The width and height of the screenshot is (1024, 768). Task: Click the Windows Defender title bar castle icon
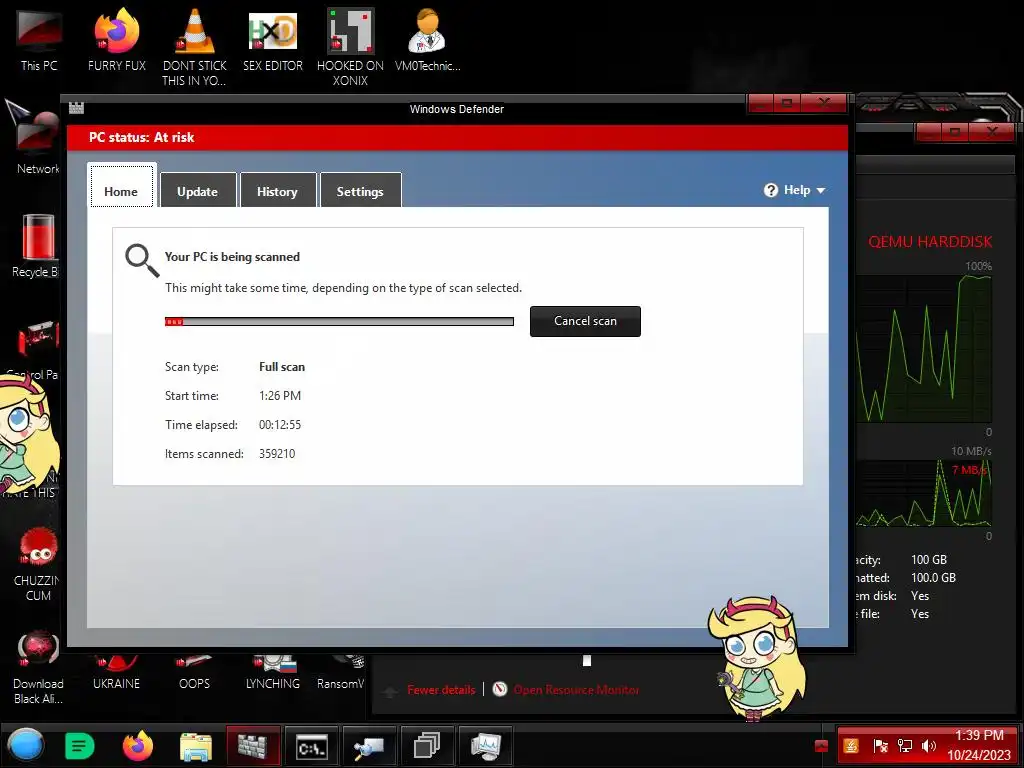[x=76, y=107]
